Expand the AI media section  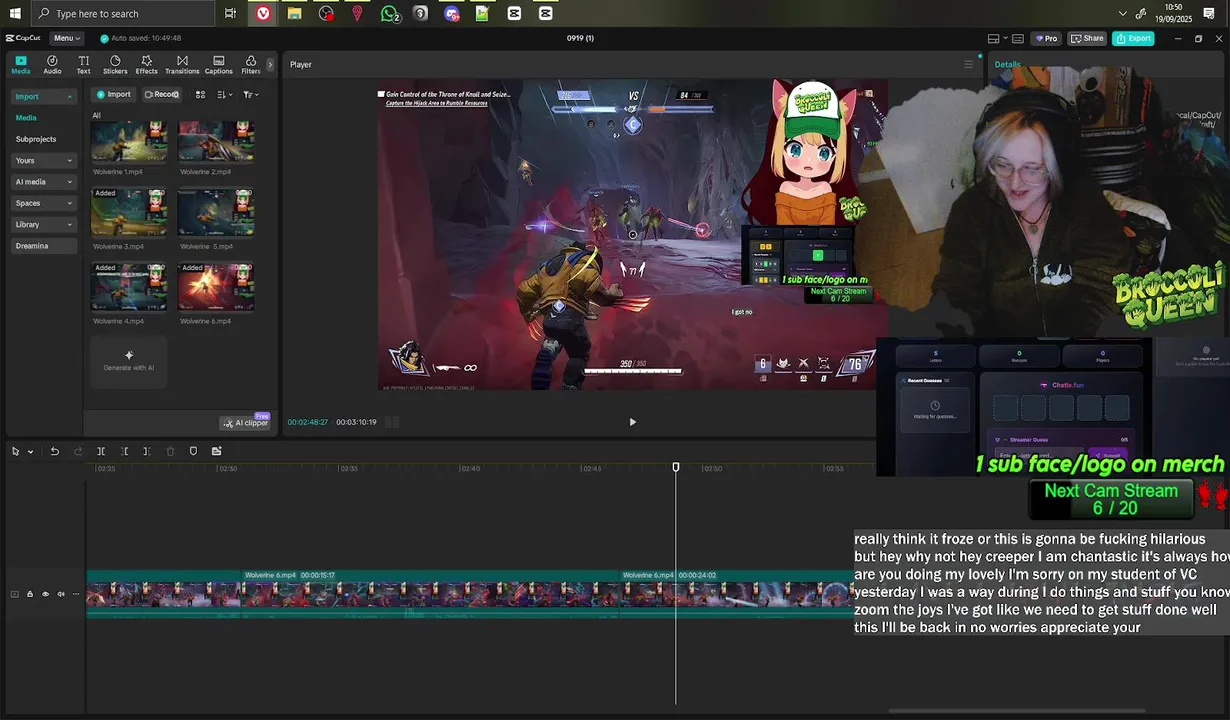43,182
